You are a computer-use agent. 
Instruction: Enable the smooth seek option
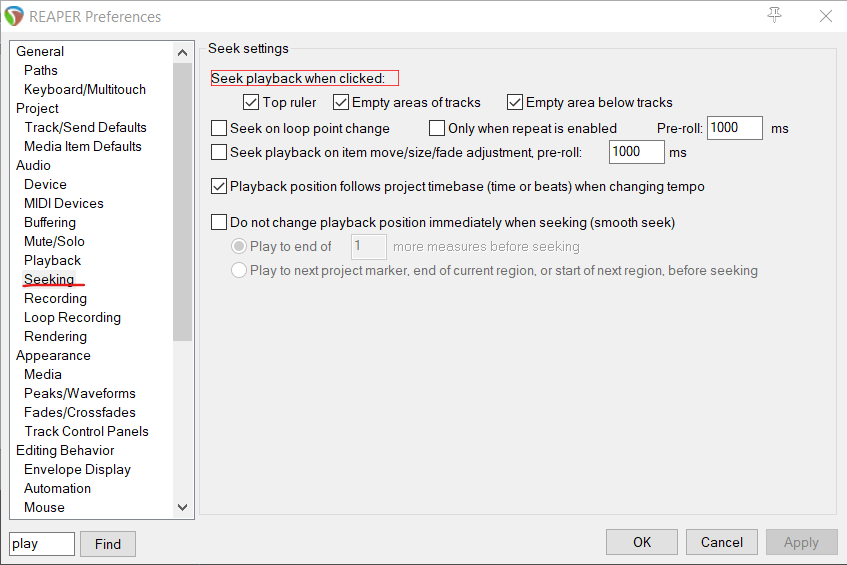tap(219, 222)
